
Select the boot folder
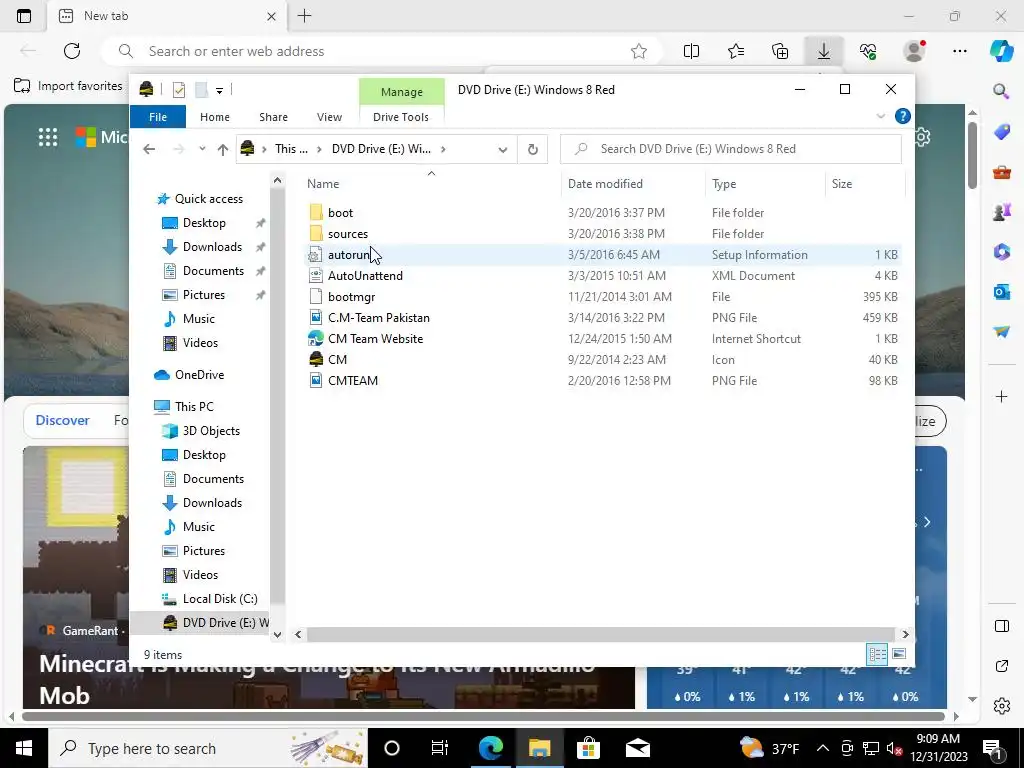340,213
